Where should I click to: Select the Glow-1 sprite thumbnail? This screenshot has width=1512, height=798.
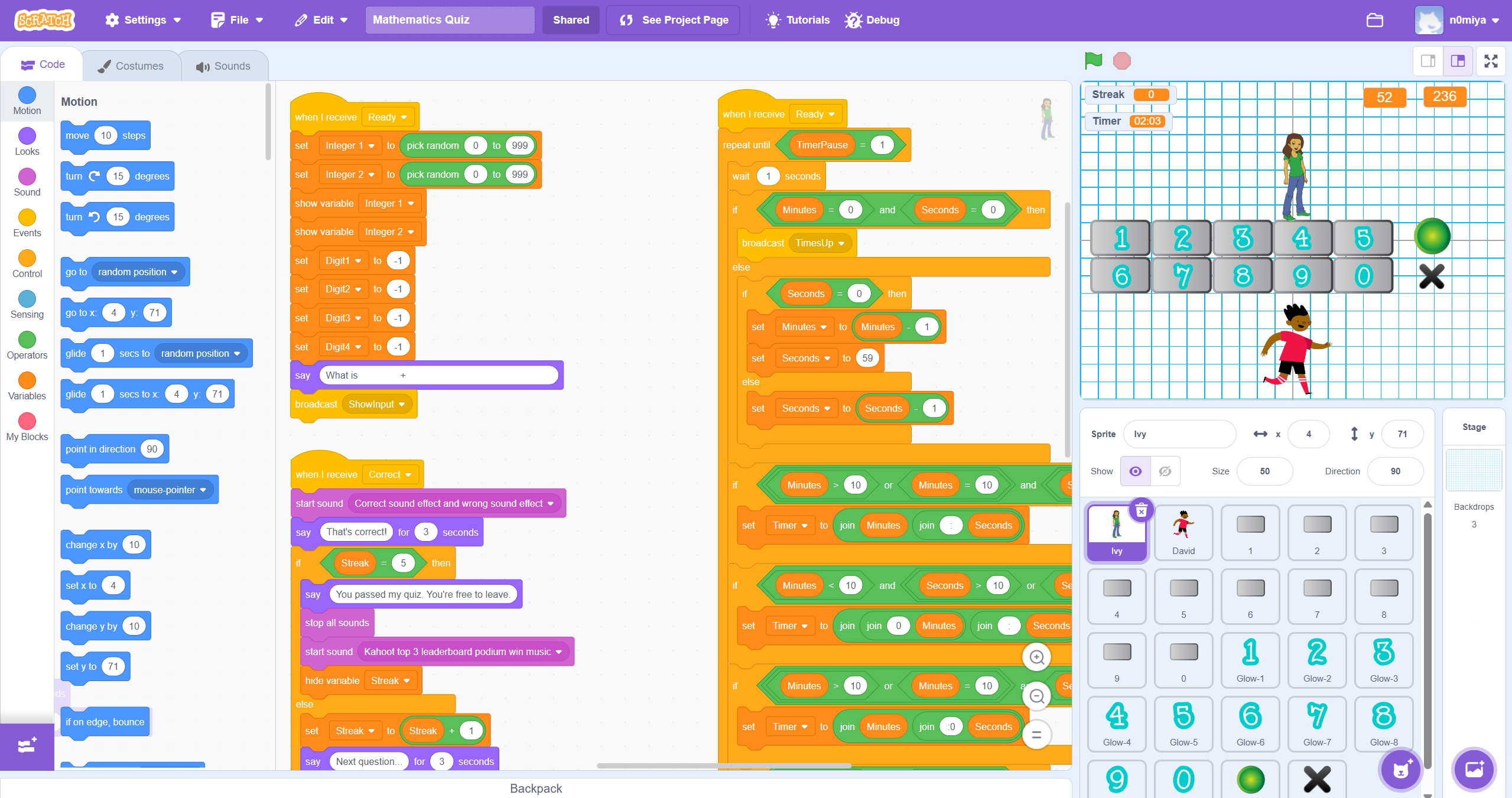tap(1250, 660)
